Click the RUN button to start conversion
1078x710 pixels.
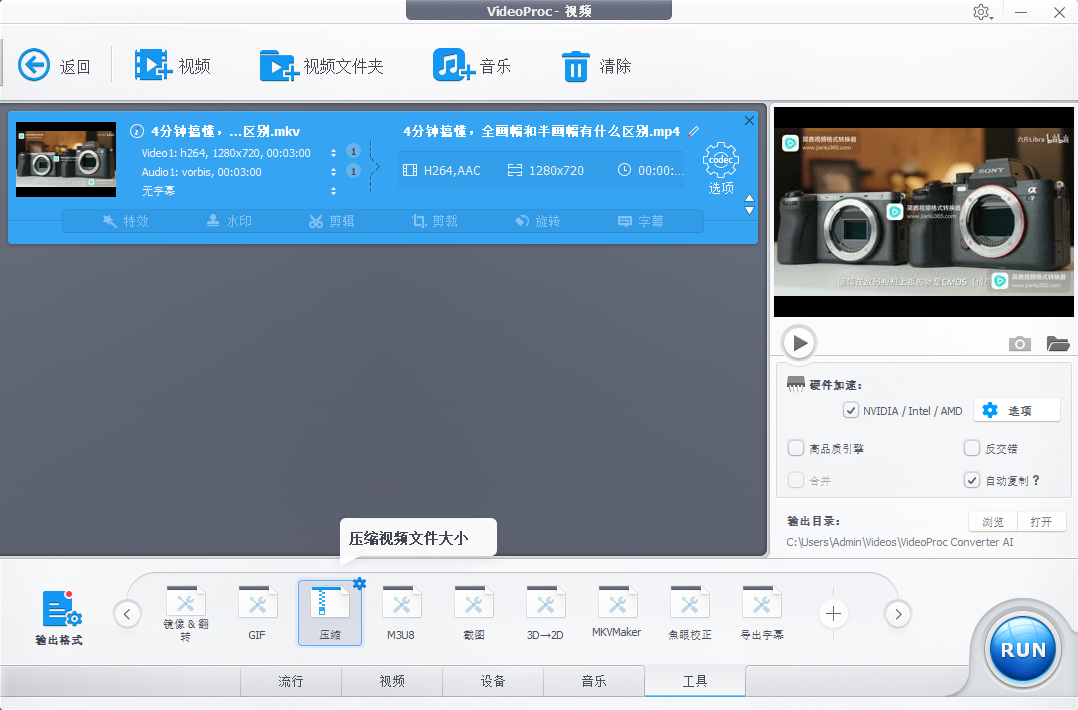[1021, 649]
